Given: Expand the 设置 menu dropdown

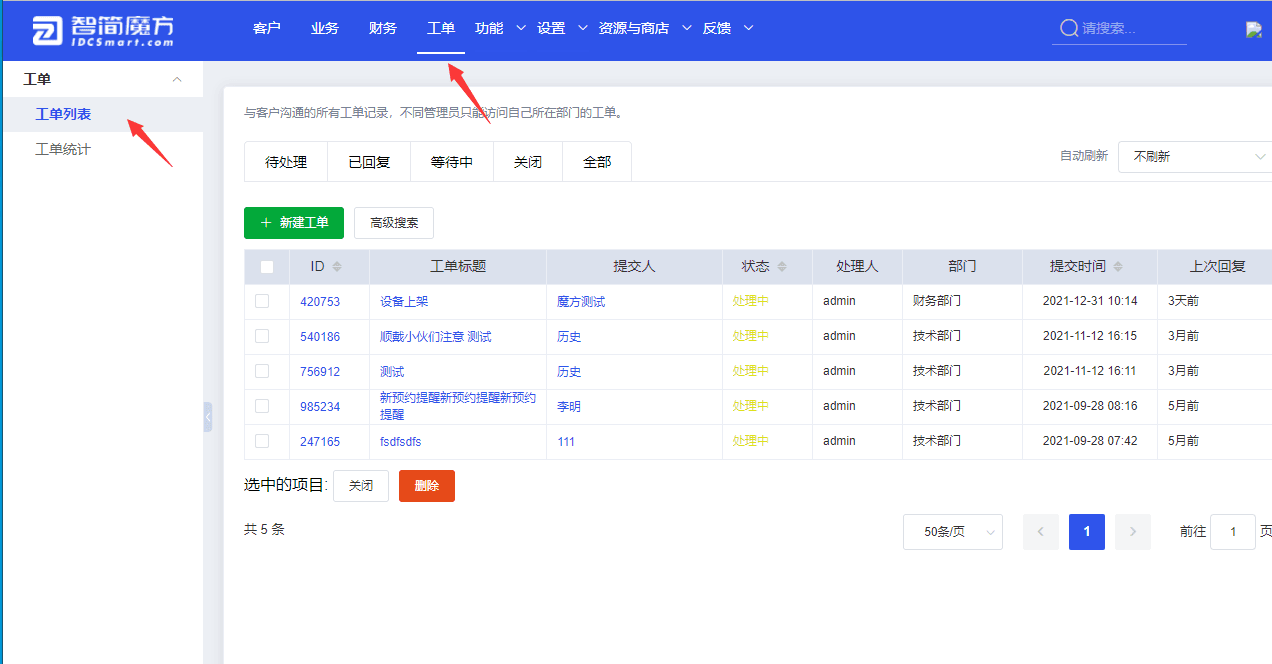Looking at the screenshot, I should pyautogui.click(x=583, y=28).
